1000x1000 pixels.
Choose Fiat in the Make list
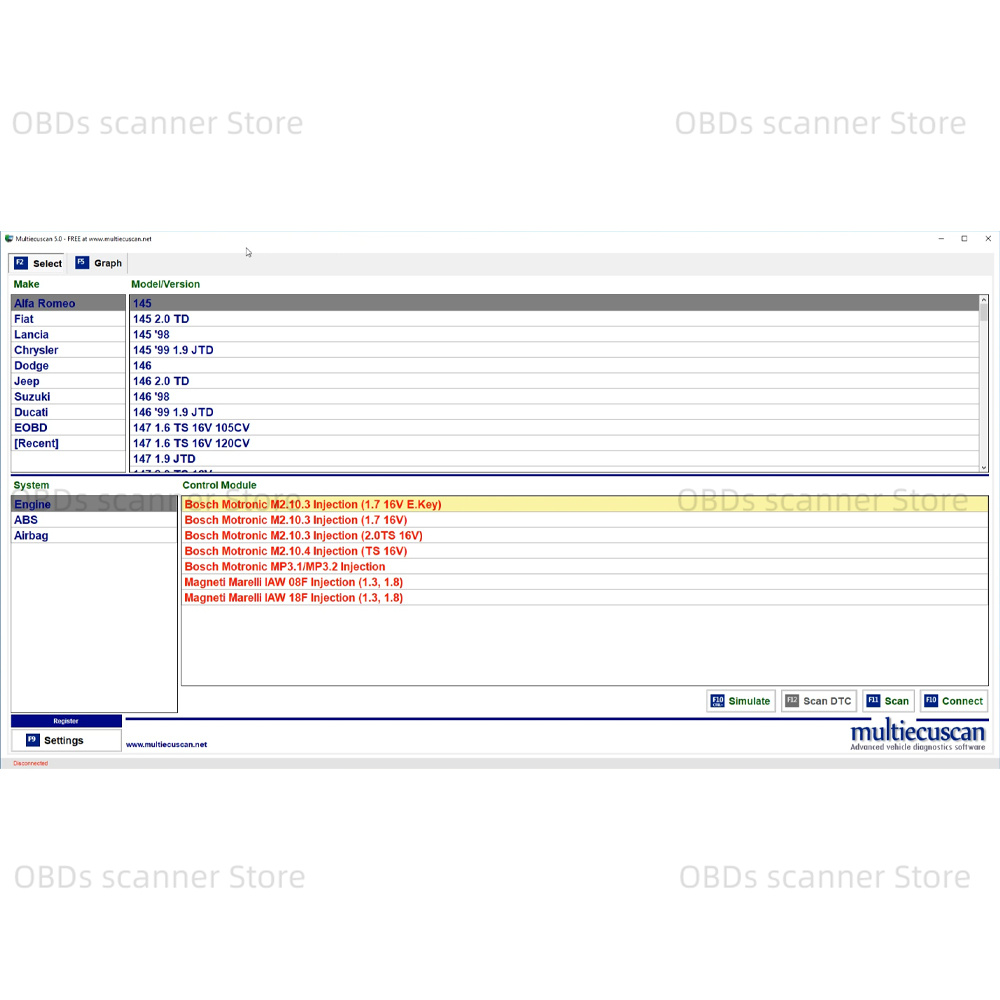(68, 319)
